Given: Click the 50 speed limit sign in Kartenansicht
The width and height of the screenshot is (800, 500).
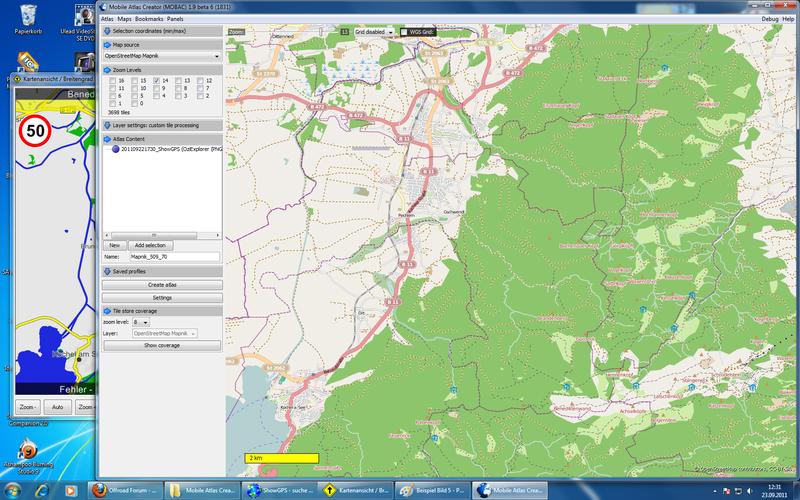Looking at the screenshot, I should [x=35, y=131].
